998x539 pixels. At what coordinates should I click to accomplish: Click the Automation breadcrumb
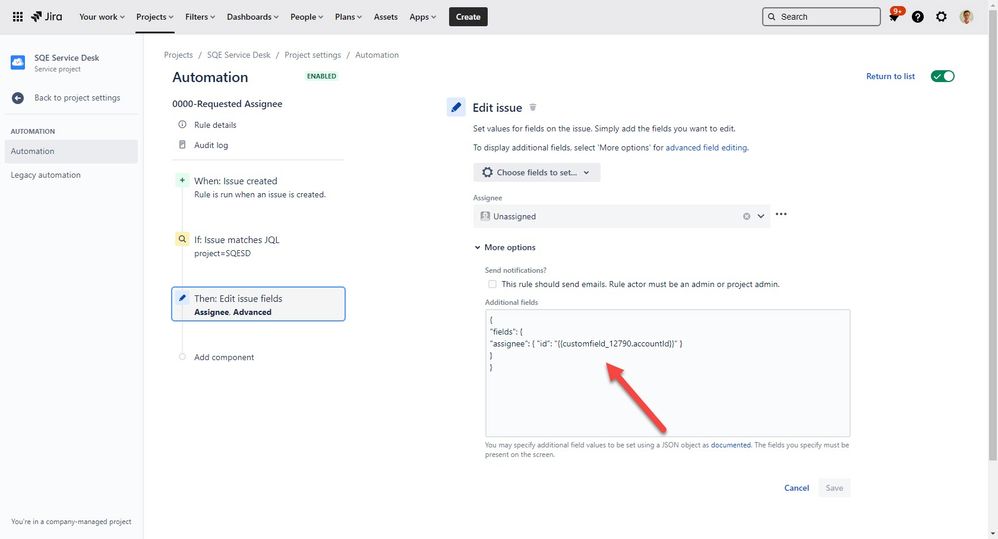[x=377, y=55]
